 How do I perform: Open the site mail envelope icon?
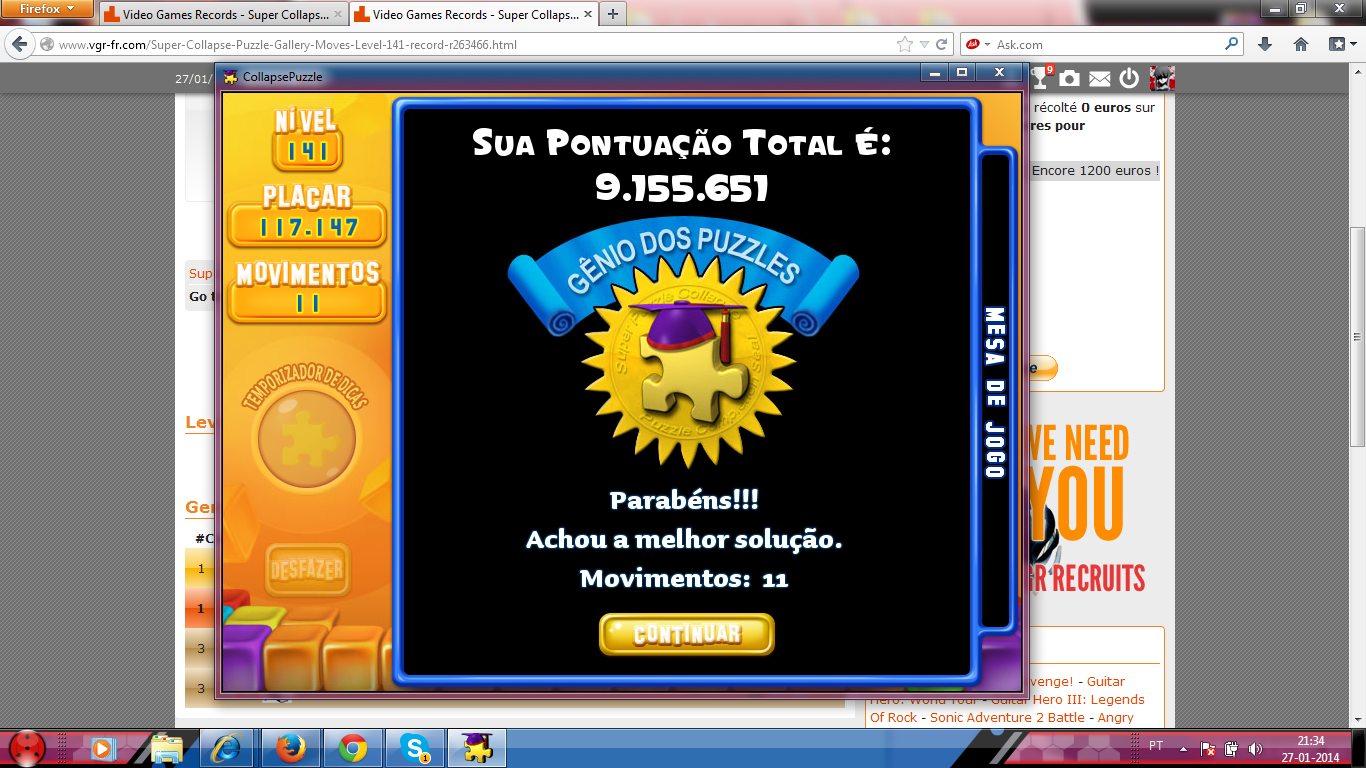(1100, 79)
